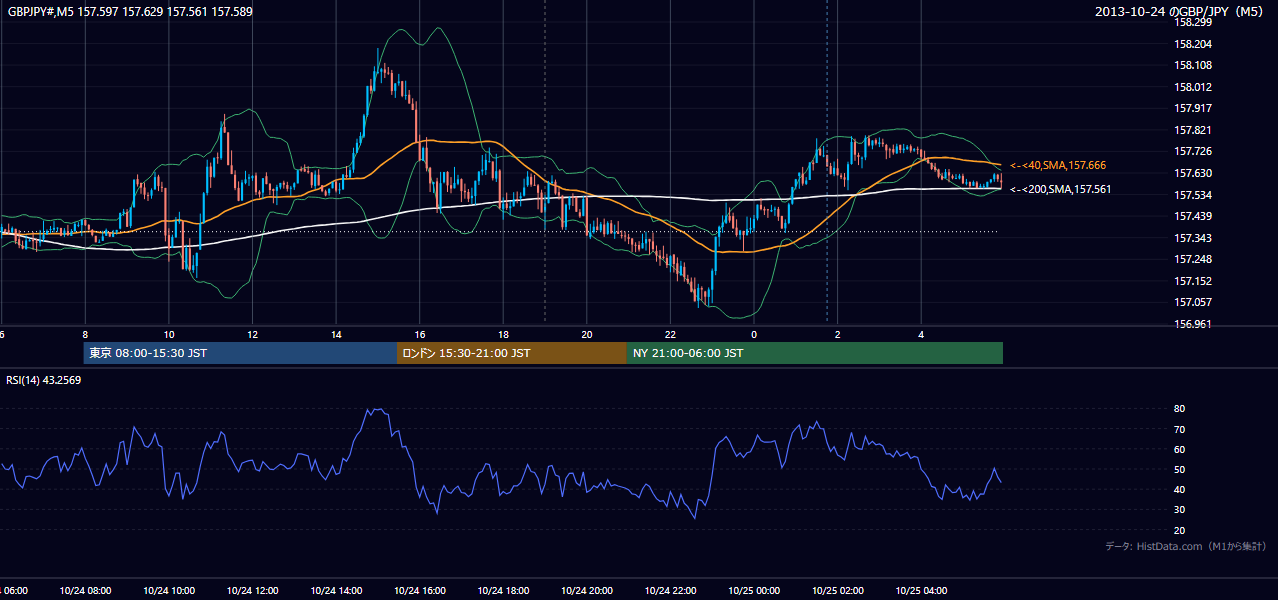Image resolution: width=1278 pixels, height=600 pixels.
Task: Click price axis label 158.299
Action: click(1192, 22)
